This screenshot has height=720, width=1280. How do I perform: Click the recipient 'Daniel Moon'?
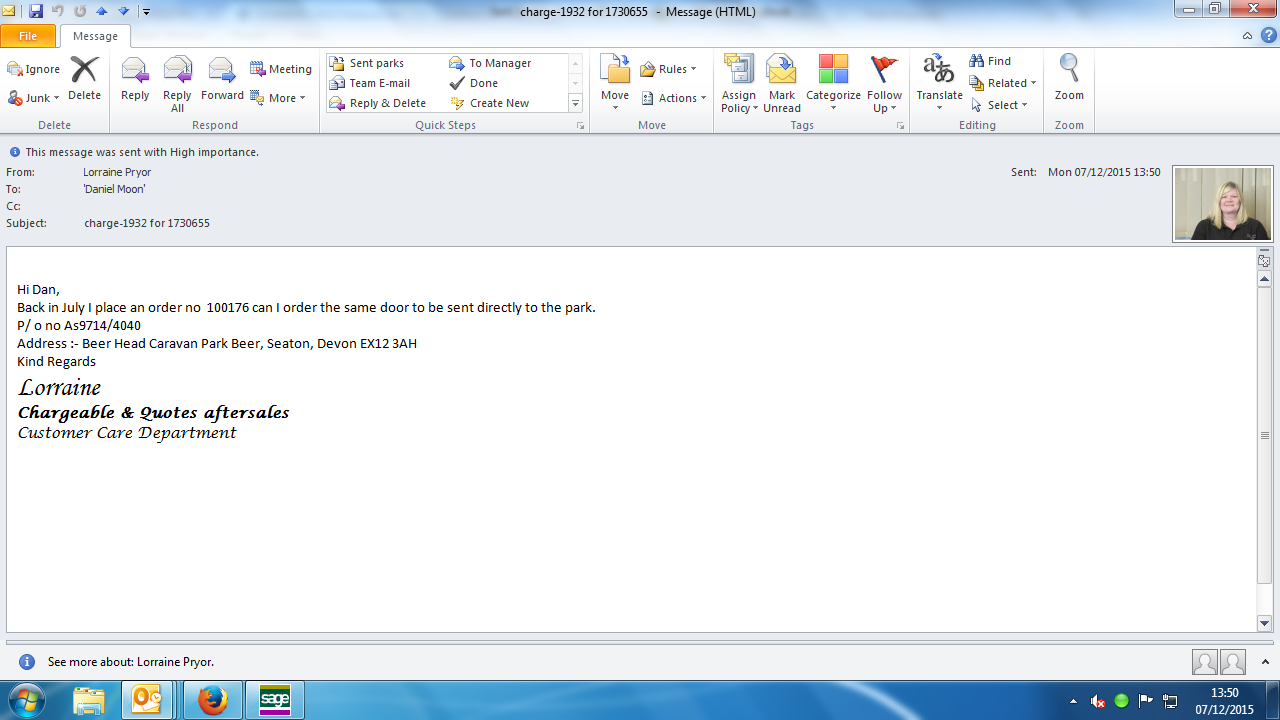point(114,189)
